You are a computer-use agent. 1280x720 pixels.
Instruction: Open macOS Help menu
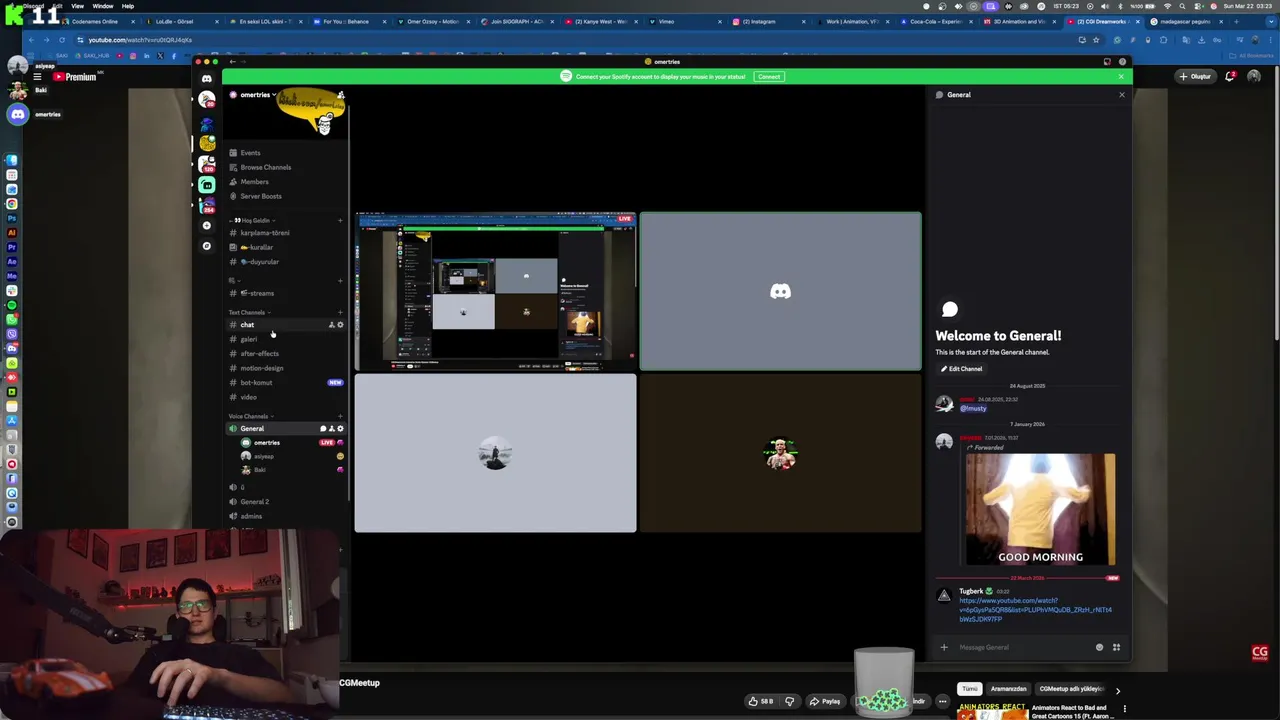[128, 6]
